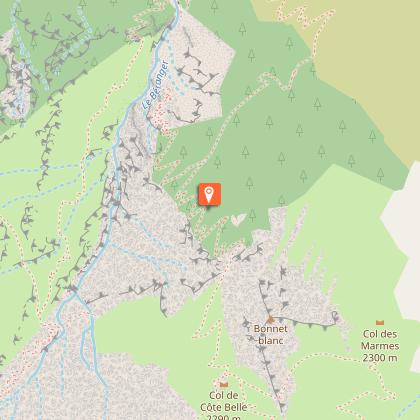Click the Col de Côte Belle label

(224, 401)
